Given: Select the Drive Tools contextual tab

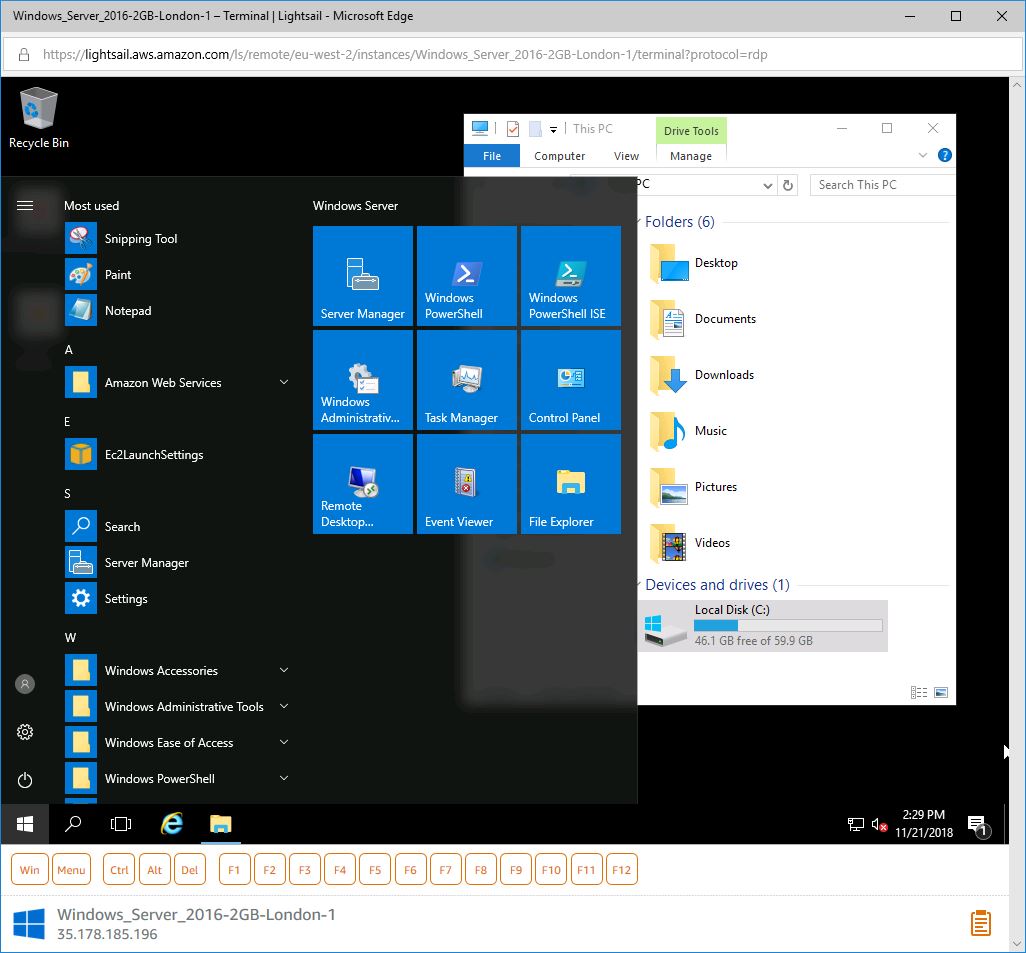Looking at the screenshot, I should tap(691, 131).
